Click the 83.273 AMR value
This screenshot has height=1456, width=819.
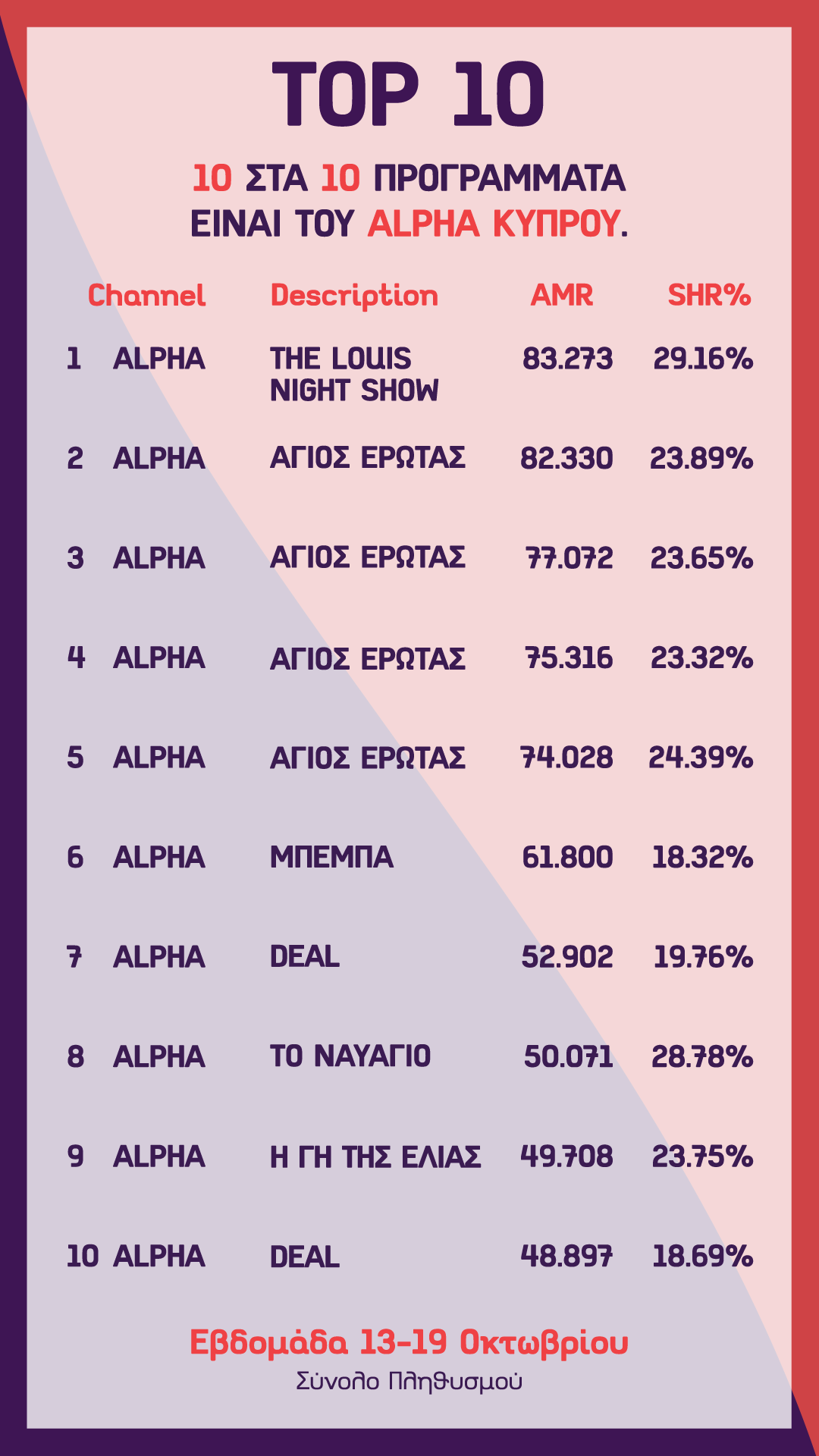[567, 359]
